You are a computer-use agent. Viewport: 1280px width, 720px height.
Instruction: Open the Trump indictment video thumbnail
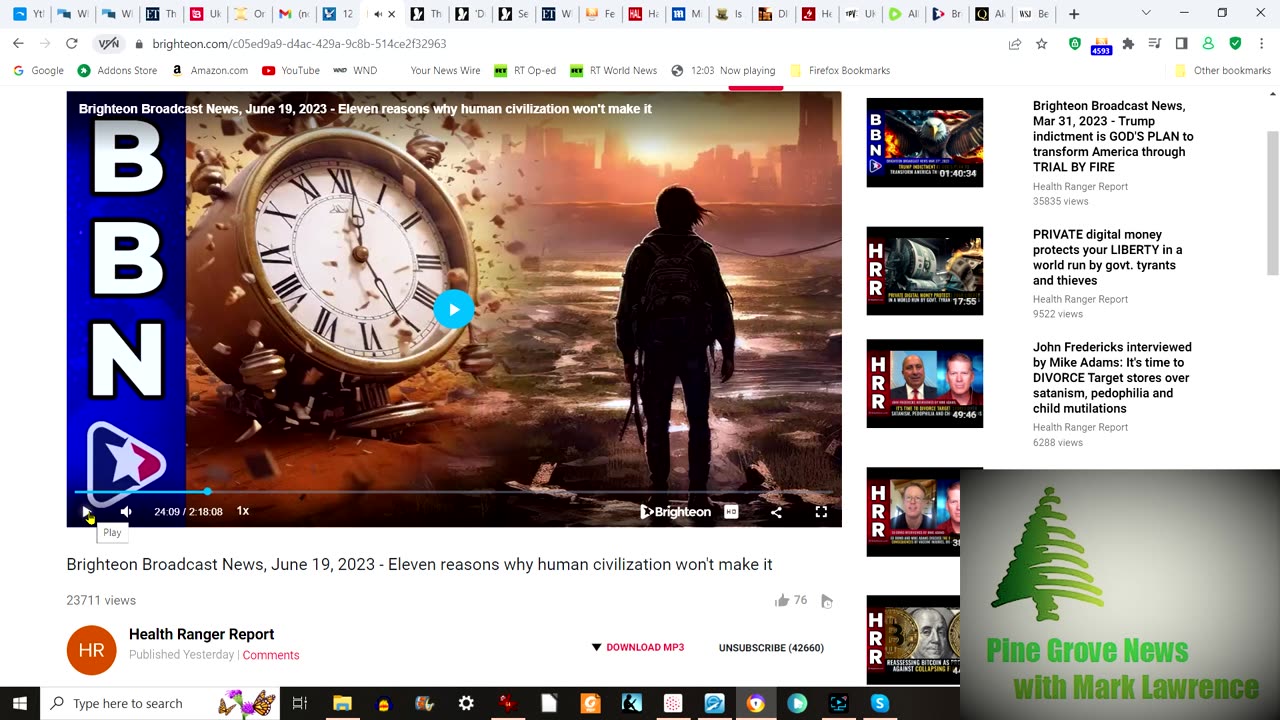925,142
